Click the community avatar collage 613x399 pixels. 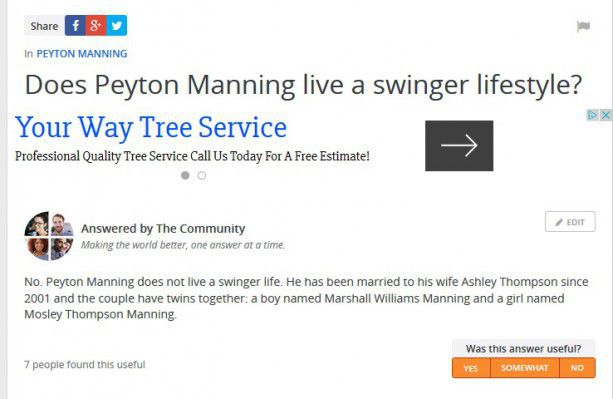(x=49, y=236)
